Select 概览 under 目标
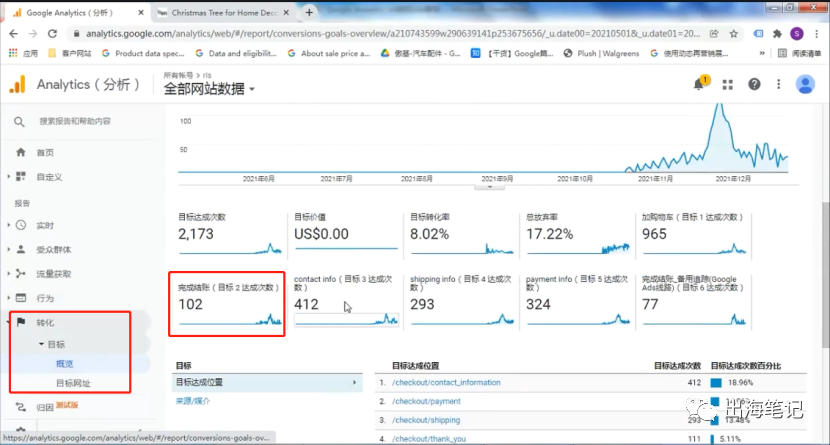The width and height of the screenshot is (830, 445). click(x=65, y=364)
